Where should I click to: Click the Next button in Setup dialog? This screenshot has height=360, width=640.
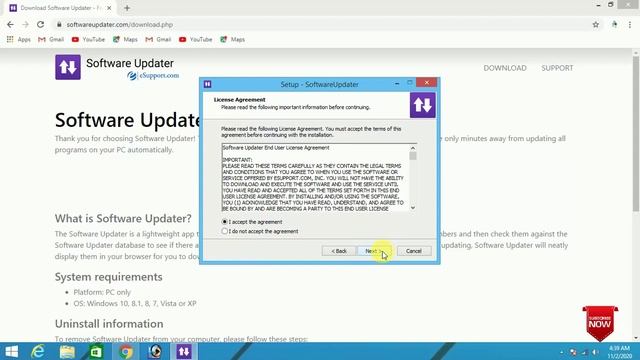tap(374, 251)
